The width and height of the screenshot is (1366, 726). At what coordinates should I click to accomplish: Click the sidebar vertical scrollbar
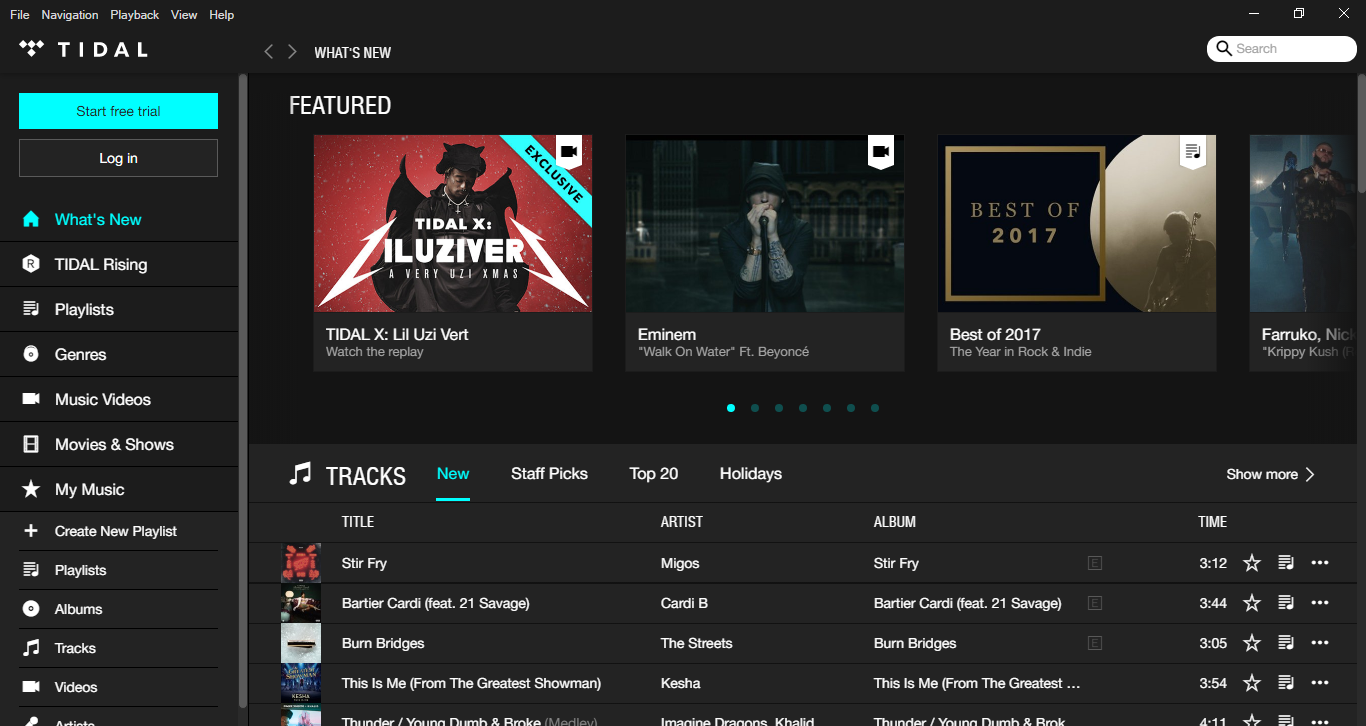[x=243, y=390]
